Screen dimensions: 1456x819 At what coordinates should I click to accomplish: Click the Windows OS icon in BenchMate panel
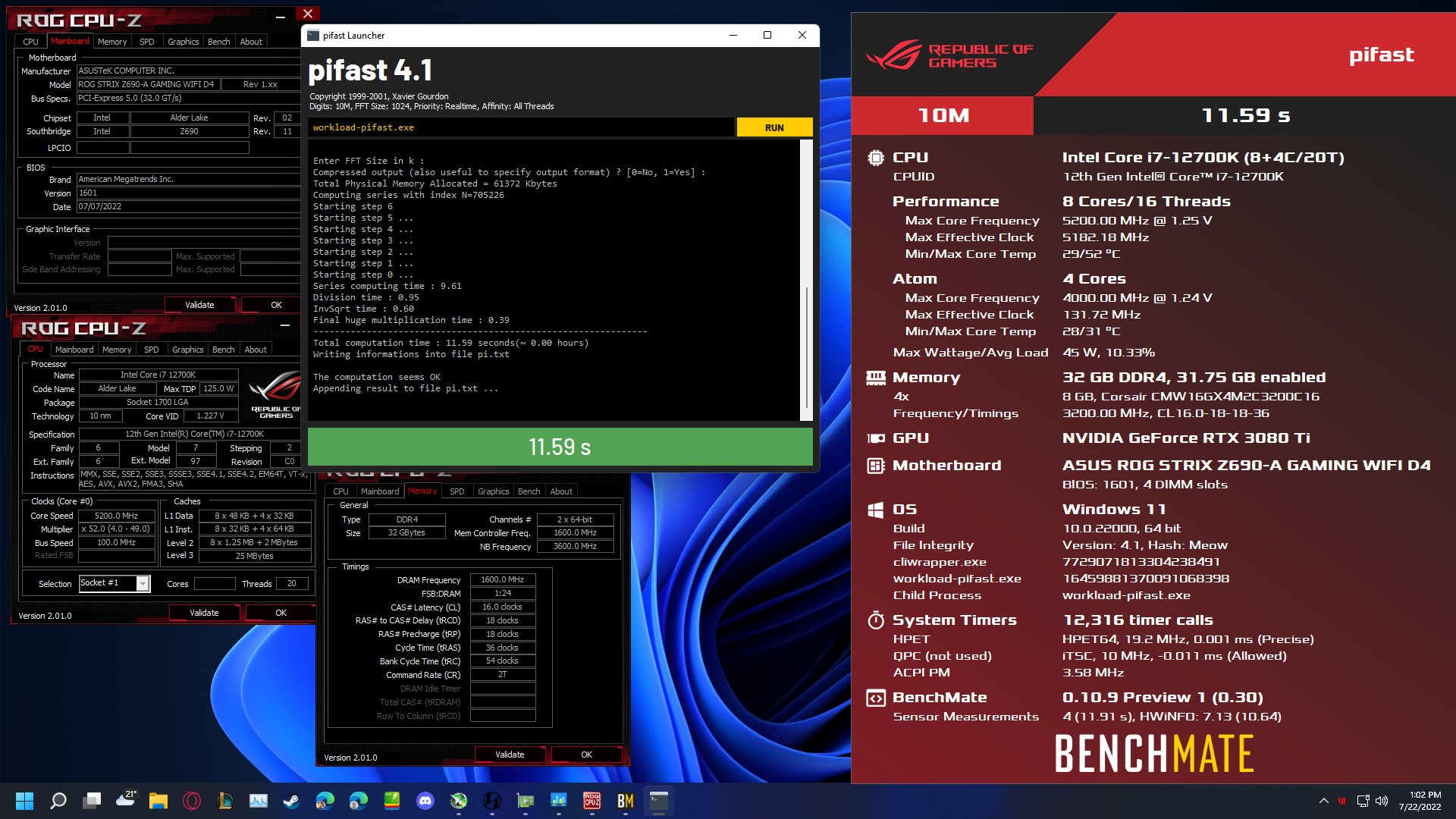tap(876, 510)
